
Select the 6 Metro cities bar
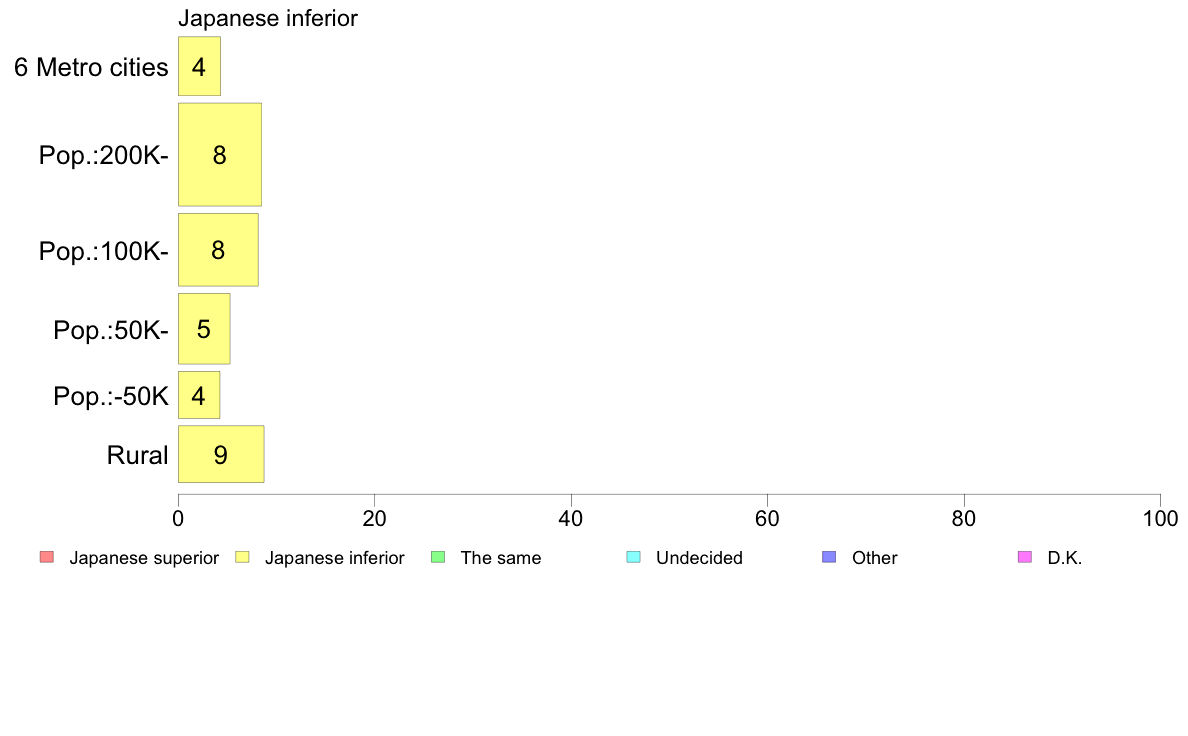[x=199, y=66]
